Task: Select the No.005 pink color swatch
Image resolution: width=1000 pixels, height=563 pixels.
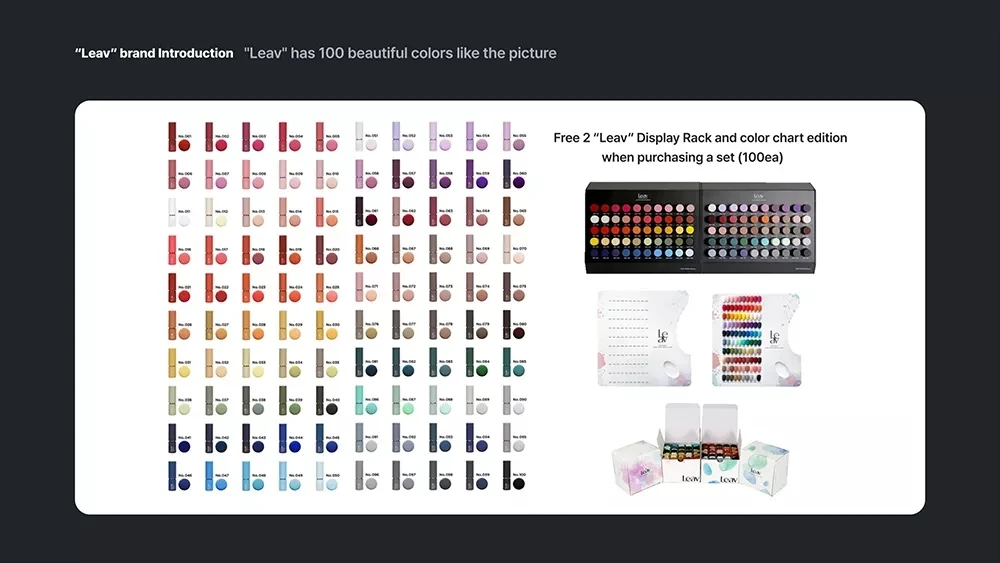Action: [332, 145]
